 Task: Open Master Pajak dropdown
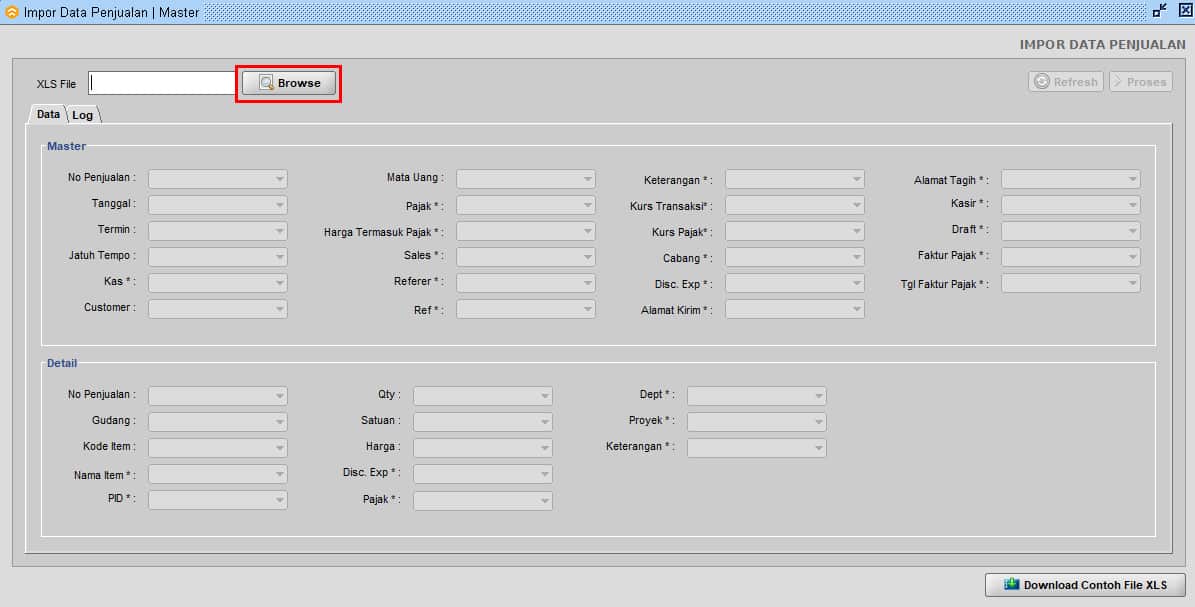tap(525, 205)
